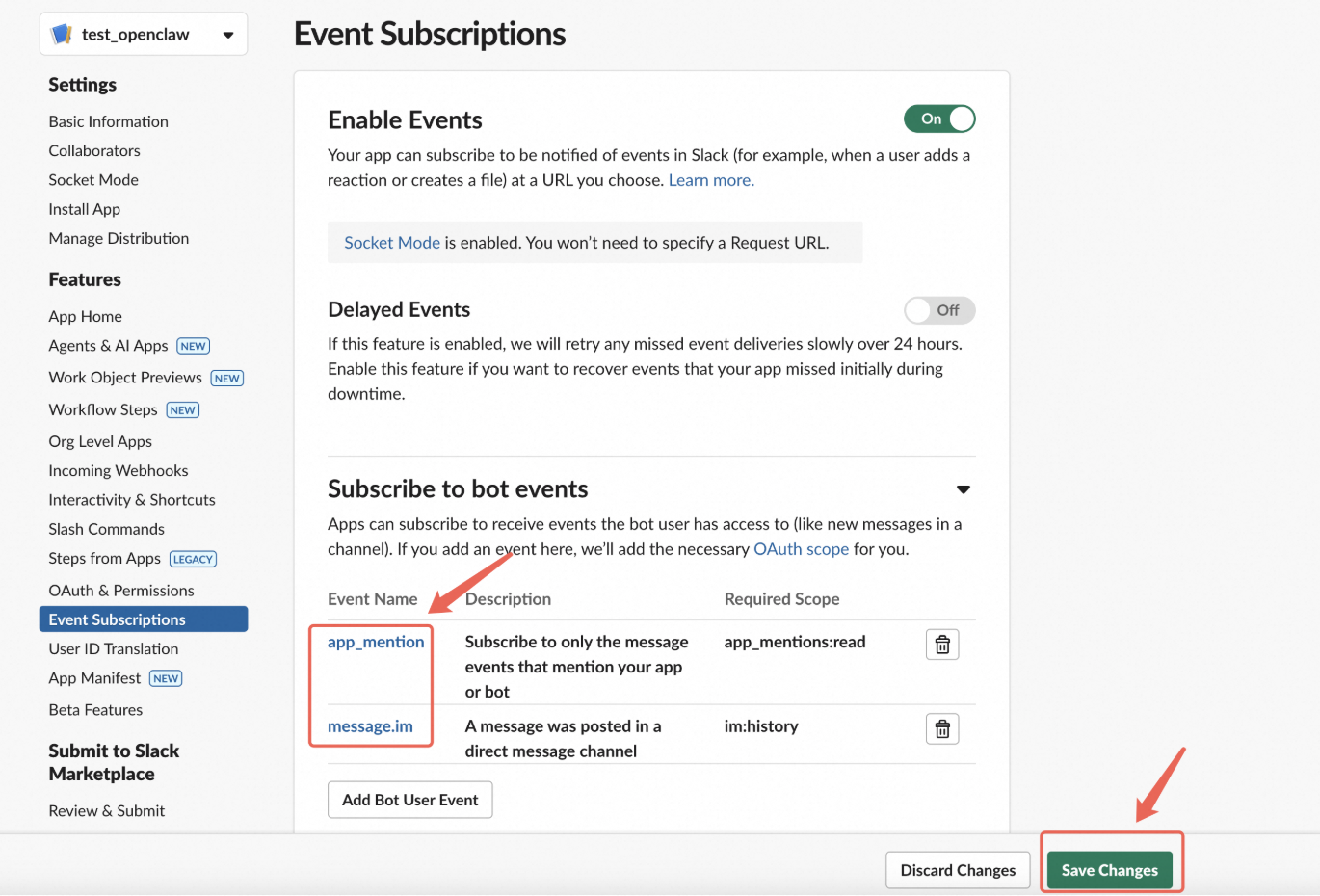This screenshot has width=1320, height=896.
Task: Click the app_mentions:read required scope text
Action: click(795, 642)
